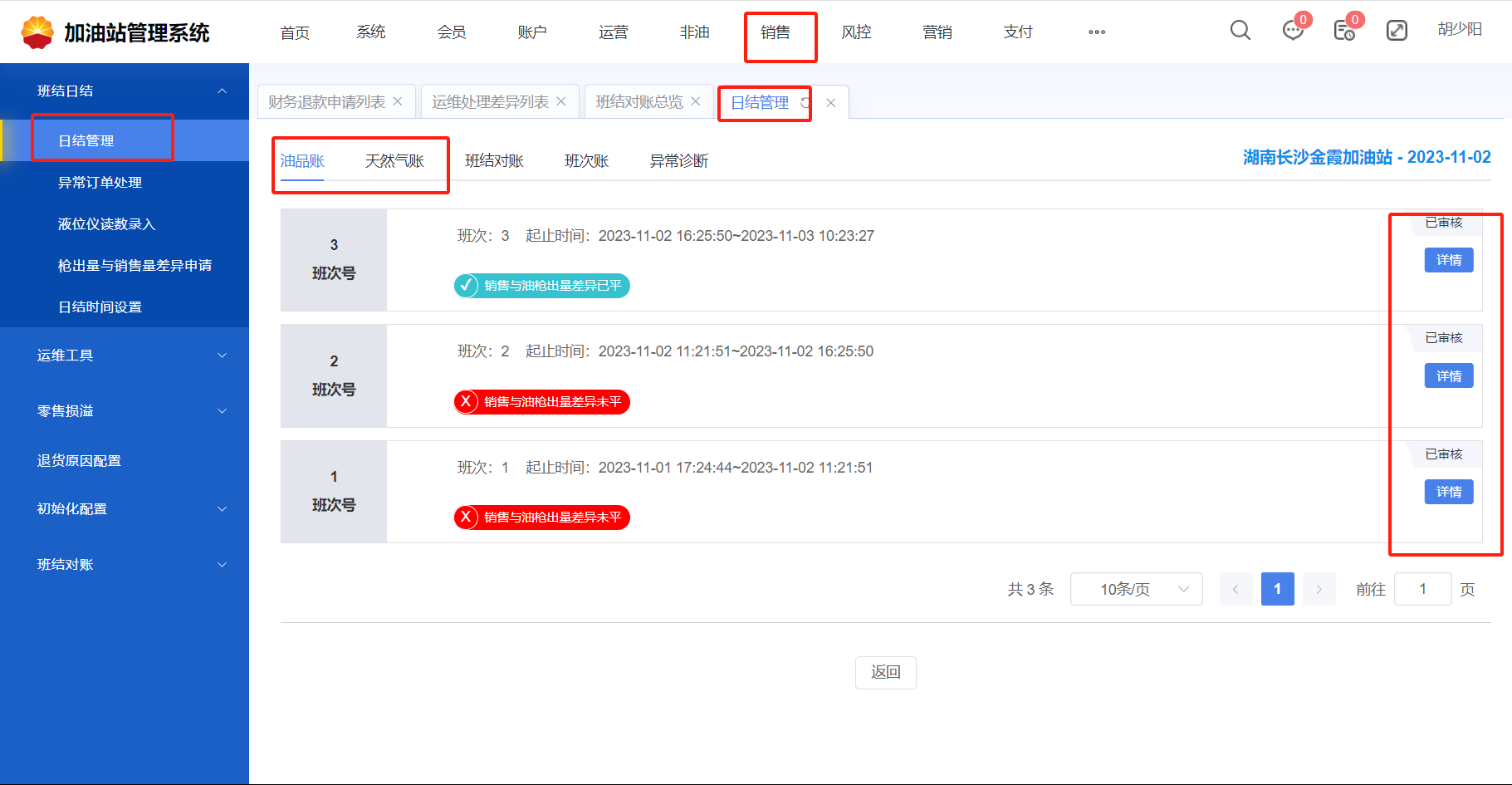
Task: Click the 返回 button
Action: click(885, 672)
